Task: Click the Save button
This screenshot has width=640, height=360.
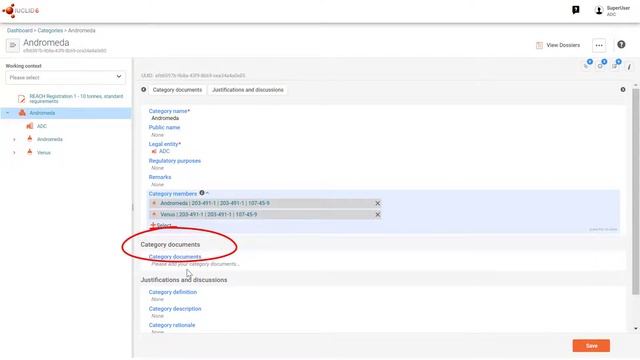Action: [591, 346]
